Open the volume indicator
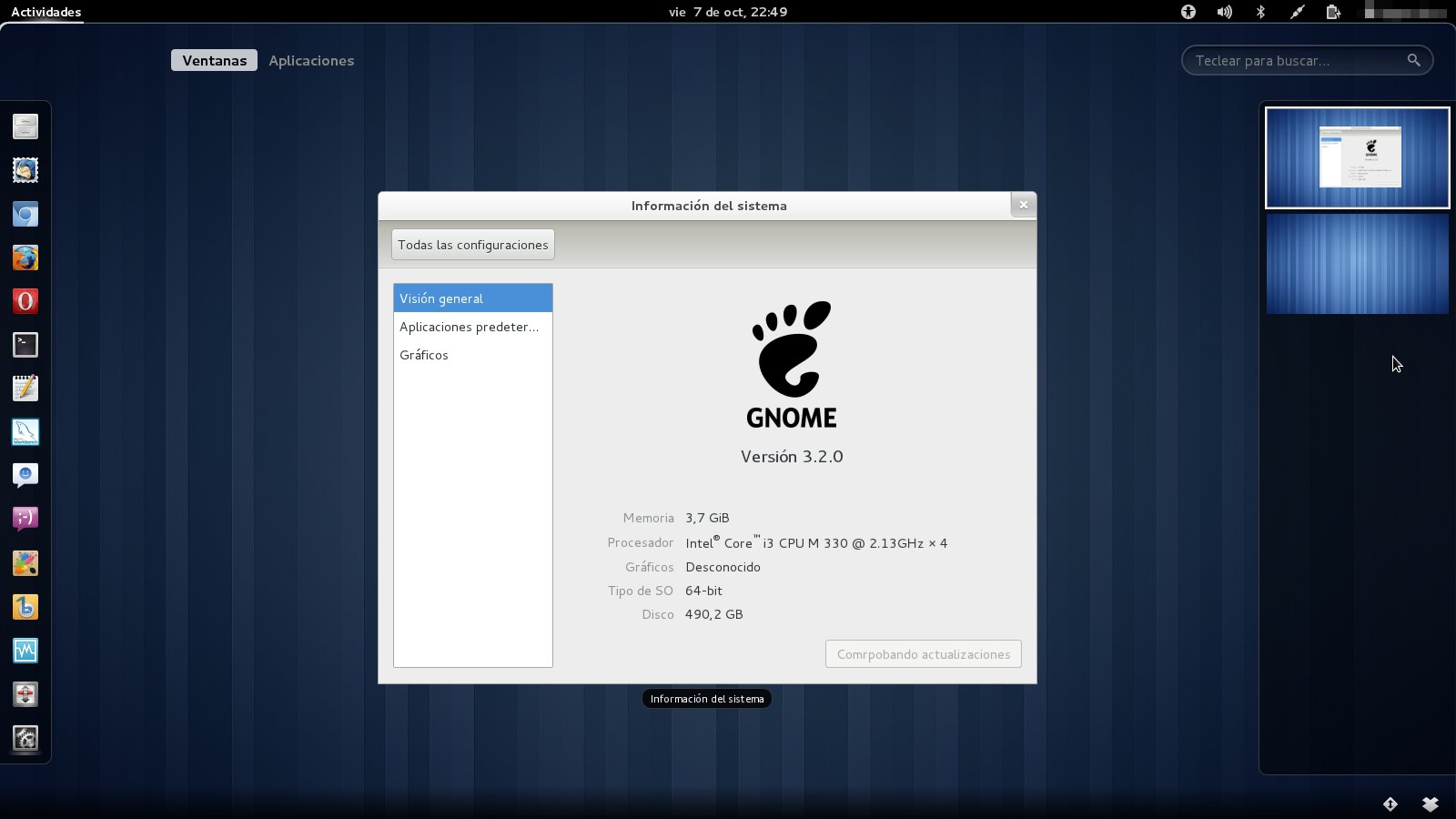The width and height of the screenshot is (1456, 819). [x=1224, y=12]
